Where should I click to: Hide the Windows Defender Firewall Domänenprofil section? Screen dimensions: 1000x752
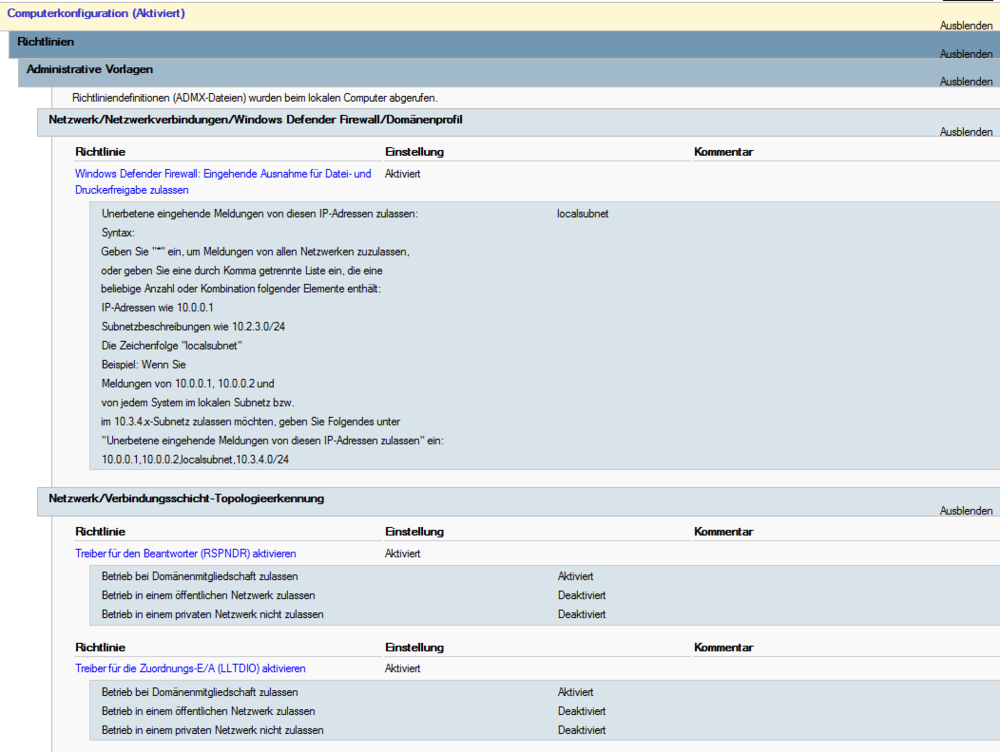point(965,132)
